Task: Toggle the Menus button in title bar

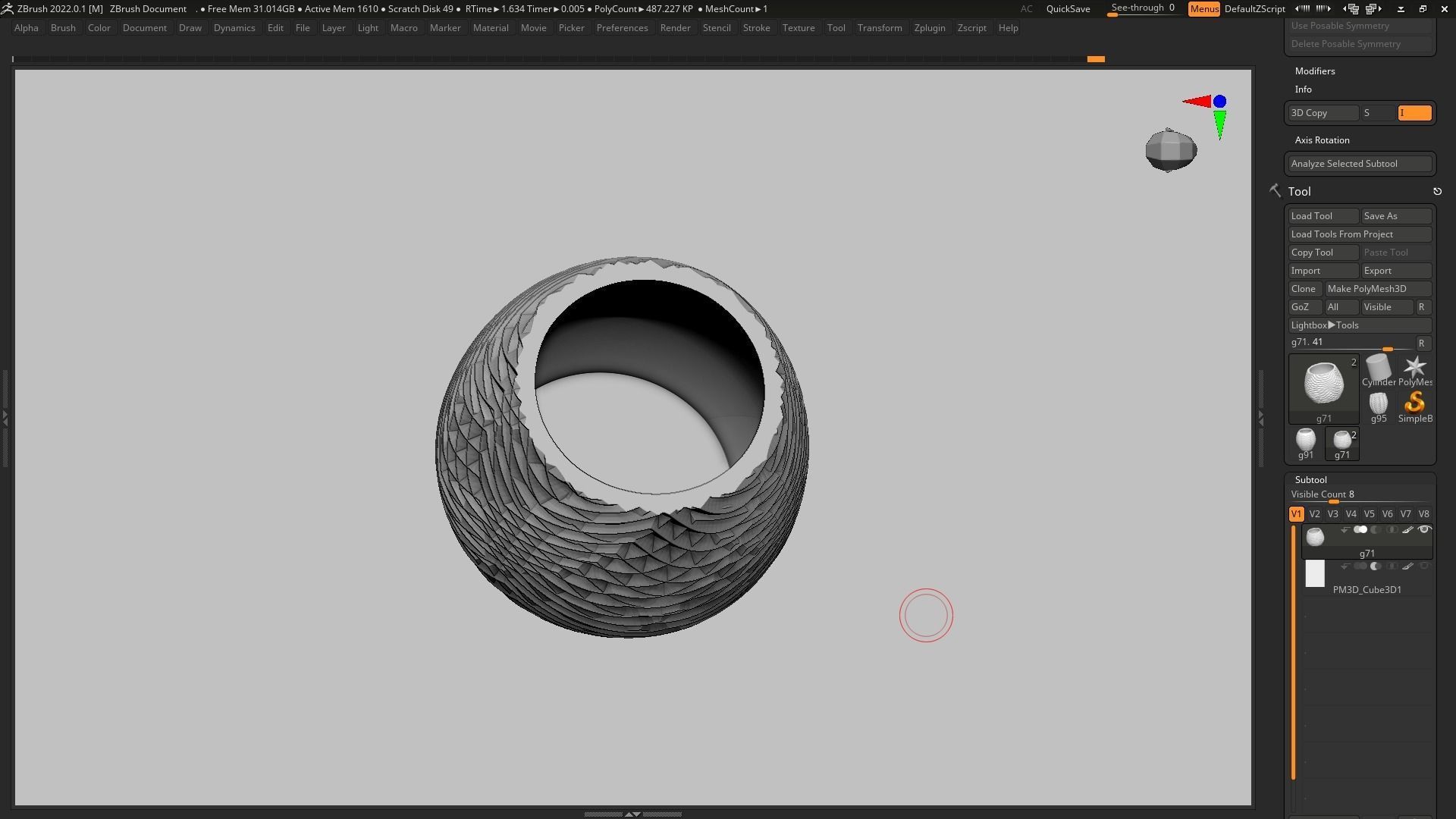Action: pyautogui.click(x=1203, y=9)
